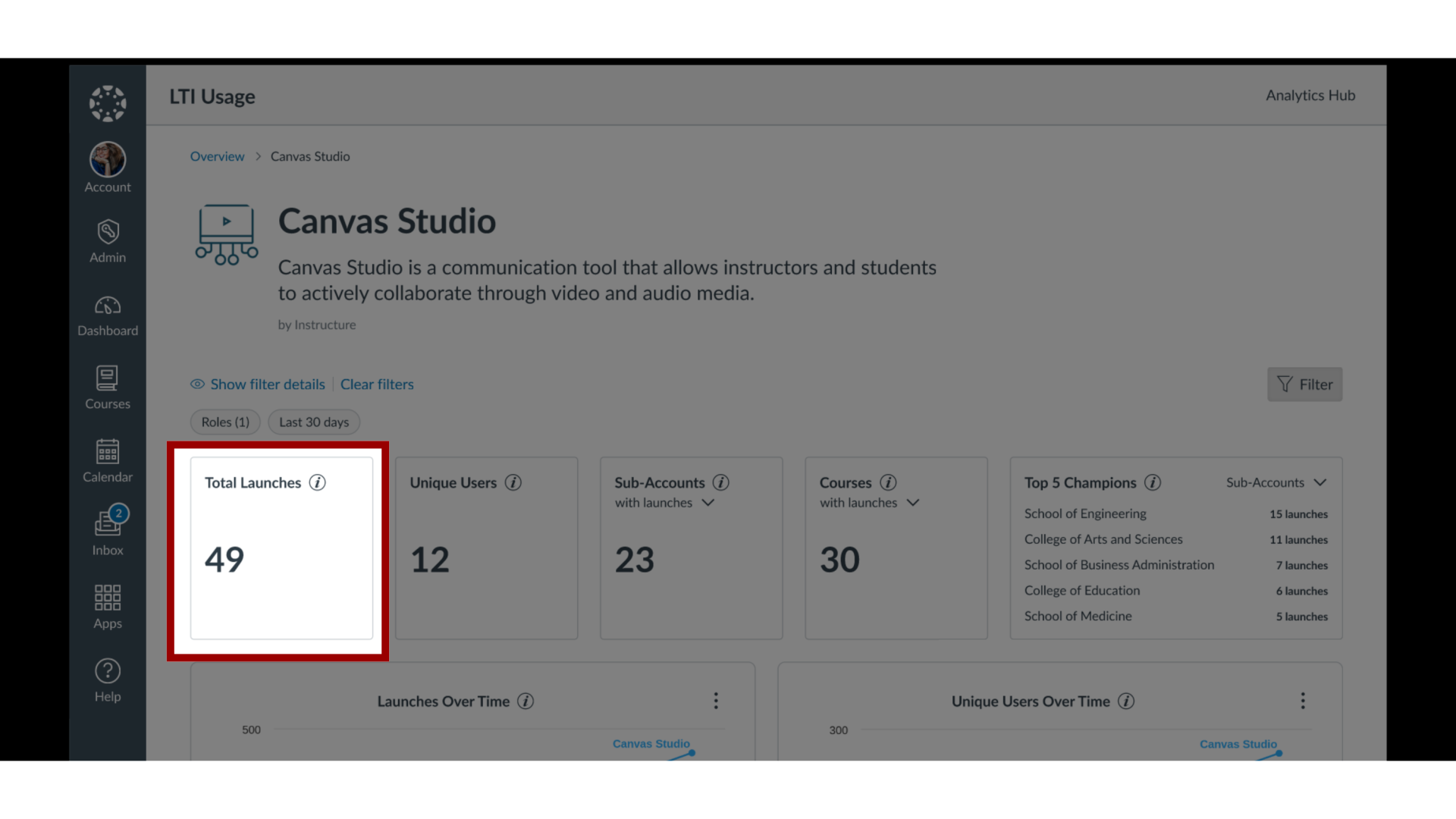1456x819 pixels.
Task: Open Launches Over Time options menu
Action: click(x=716, y=700)
